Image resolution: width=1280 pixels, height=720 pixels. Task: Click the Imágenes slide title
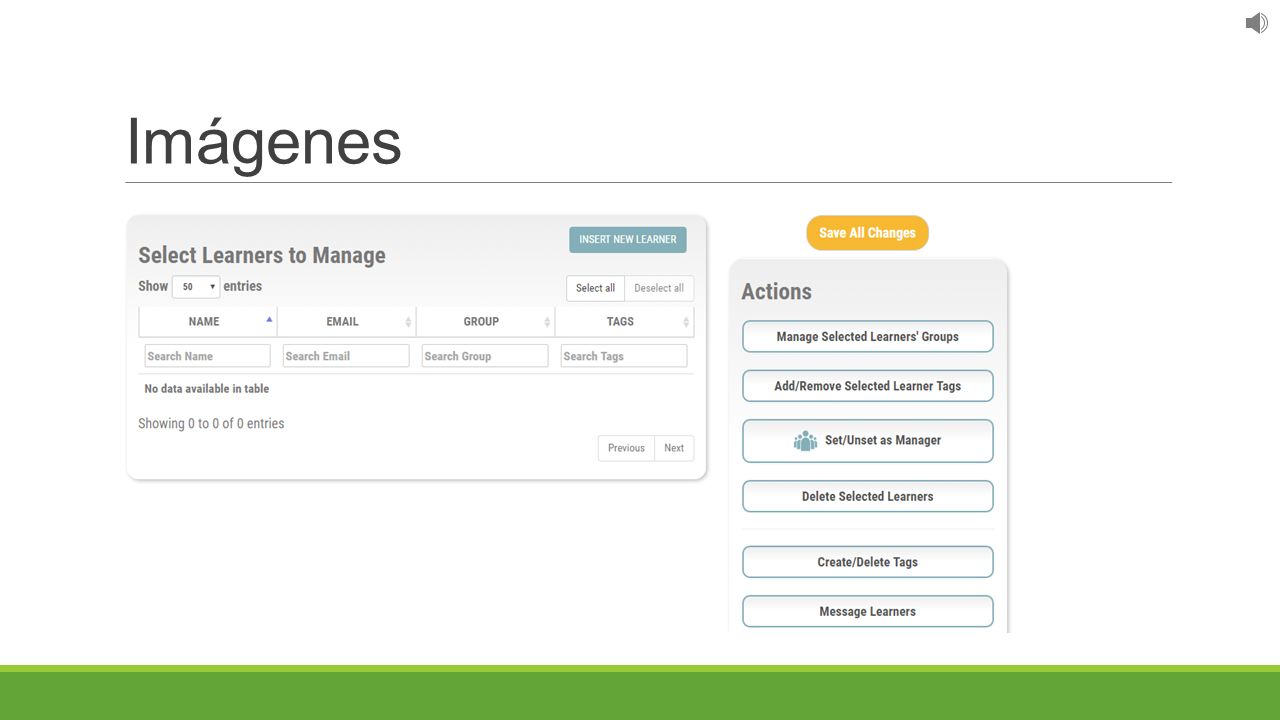click(263, 143)
